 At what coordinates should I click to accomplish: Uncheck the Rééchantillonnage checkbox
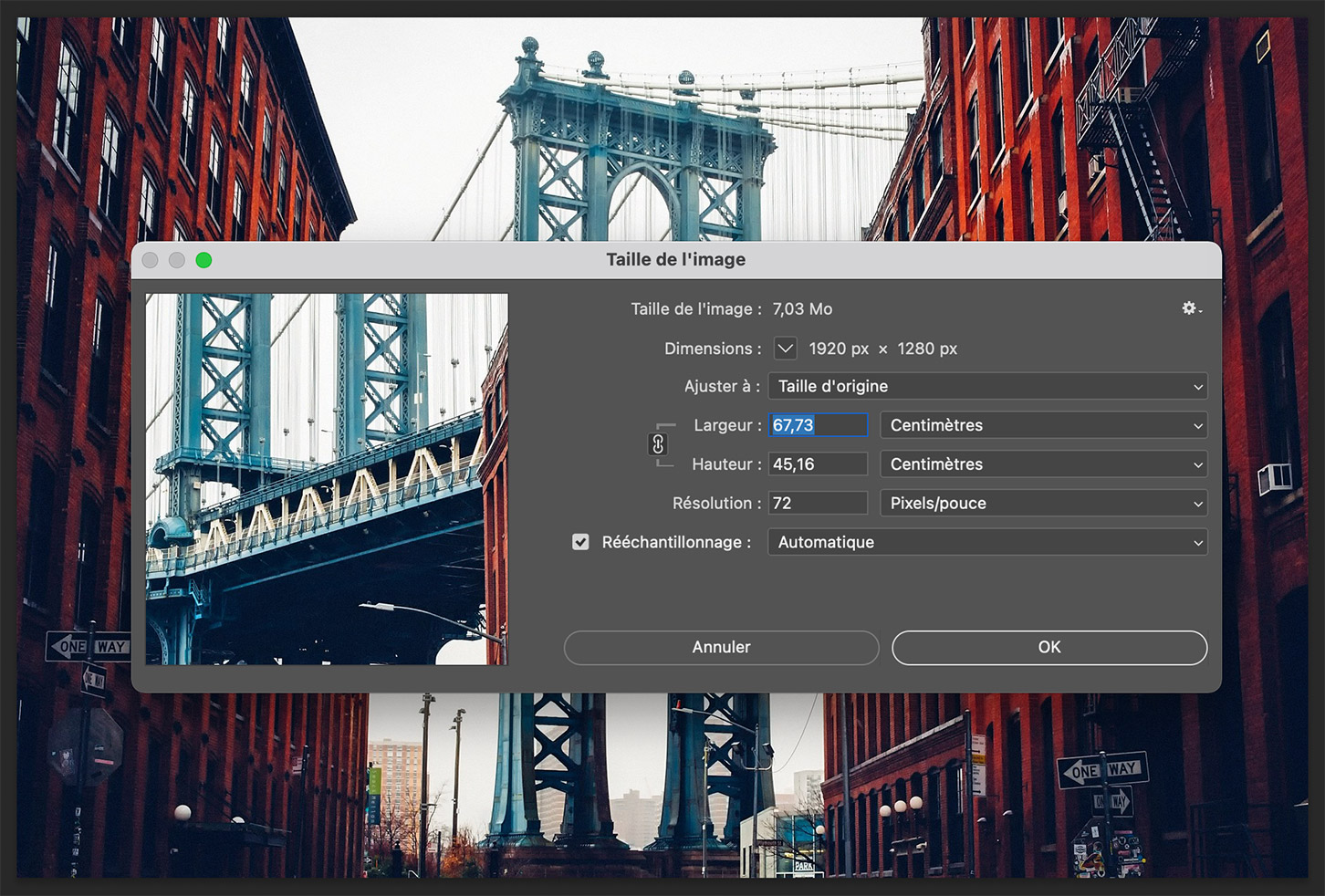[580, 542]
